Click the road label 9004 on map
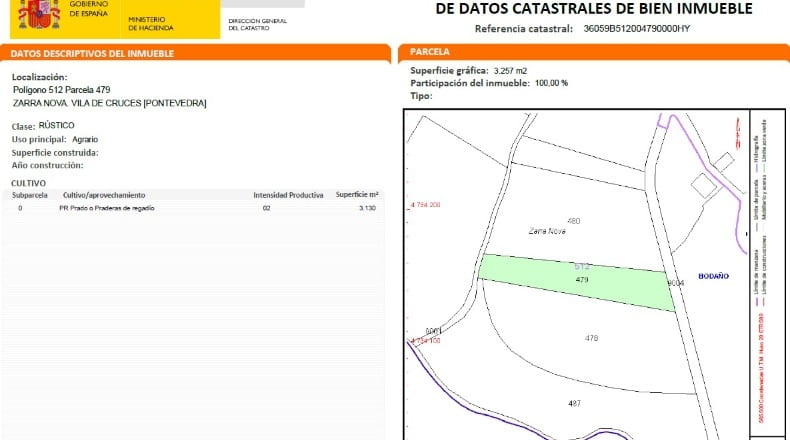This screenshot has height=440, width=790. coord(676,283)
